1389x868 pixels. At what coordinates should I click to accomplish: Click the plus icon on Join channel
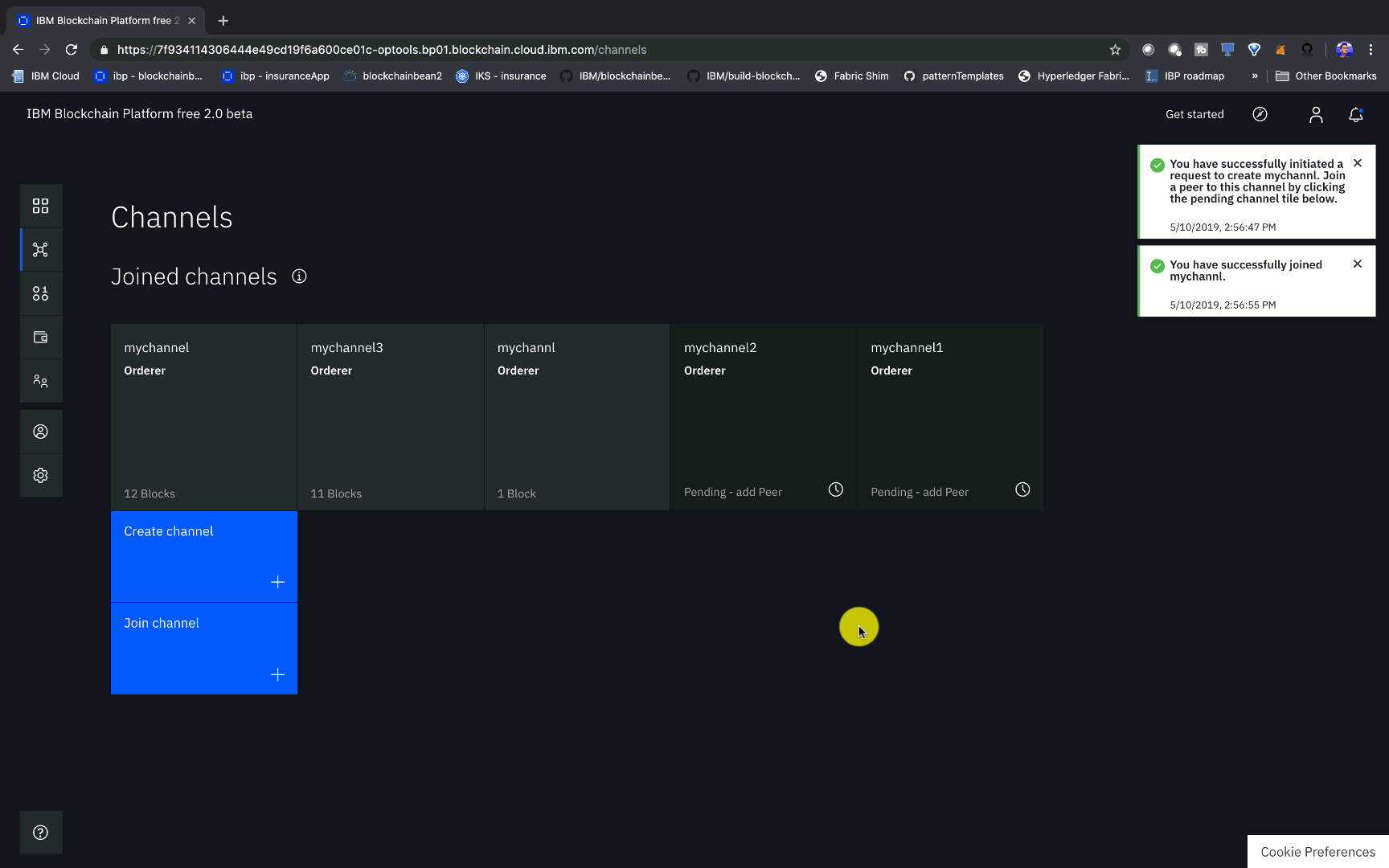tap(277, 674)
